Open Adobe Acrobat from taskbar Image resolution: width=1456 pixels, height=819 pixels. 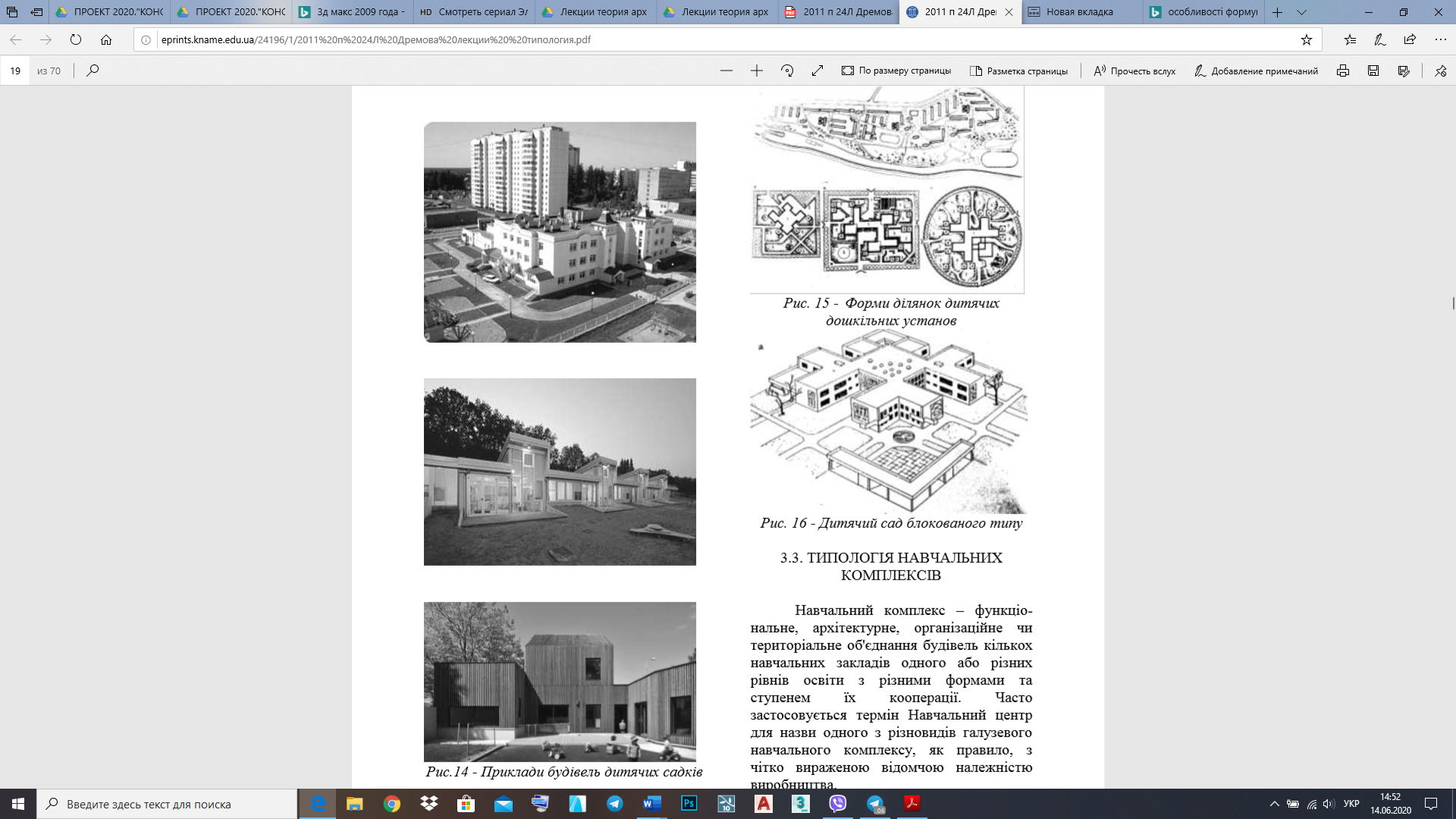pos(912,804)
